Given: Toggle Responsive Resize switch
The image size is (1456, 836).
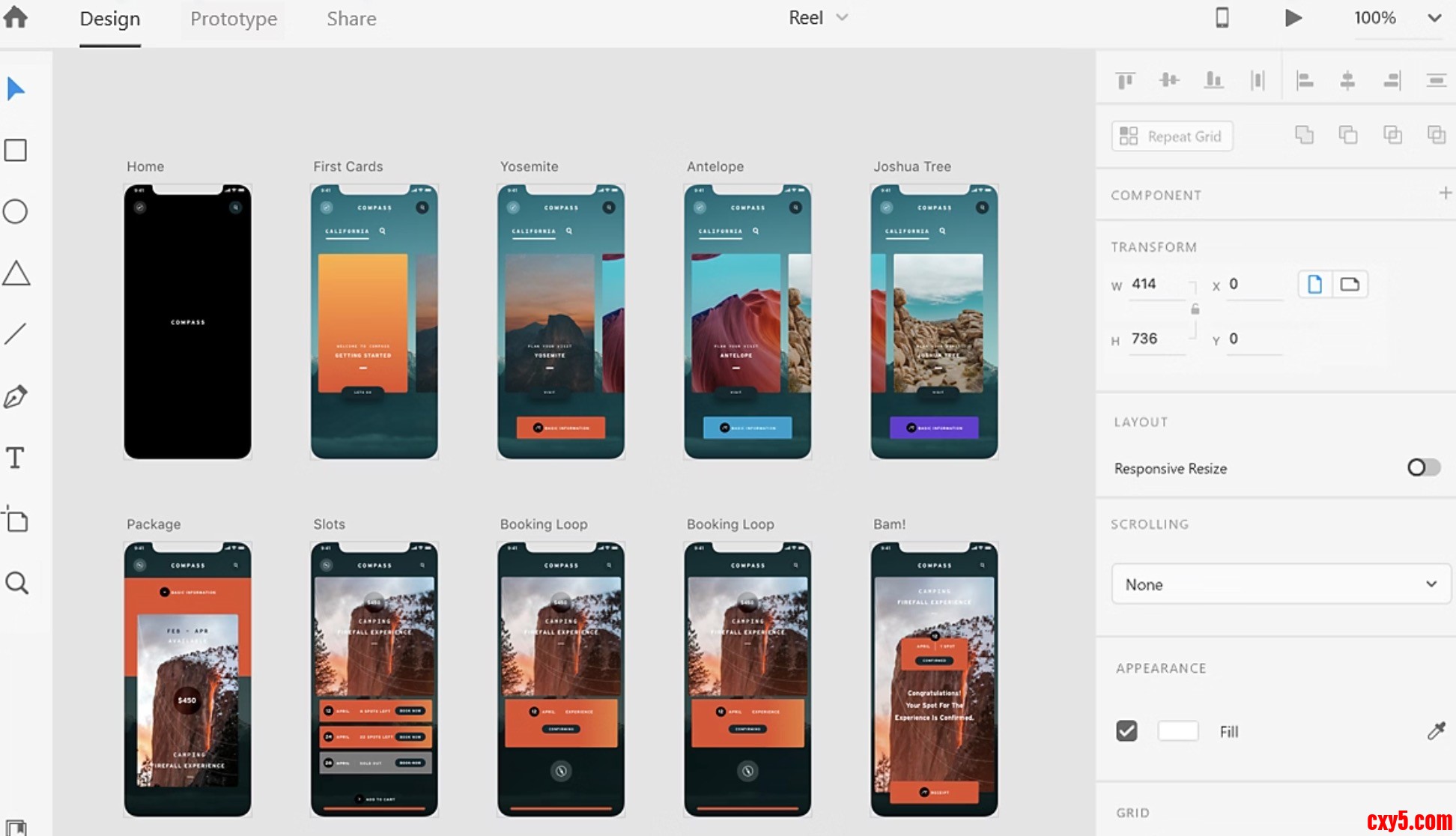Looking at the screenshot, I should point(1423,468).
